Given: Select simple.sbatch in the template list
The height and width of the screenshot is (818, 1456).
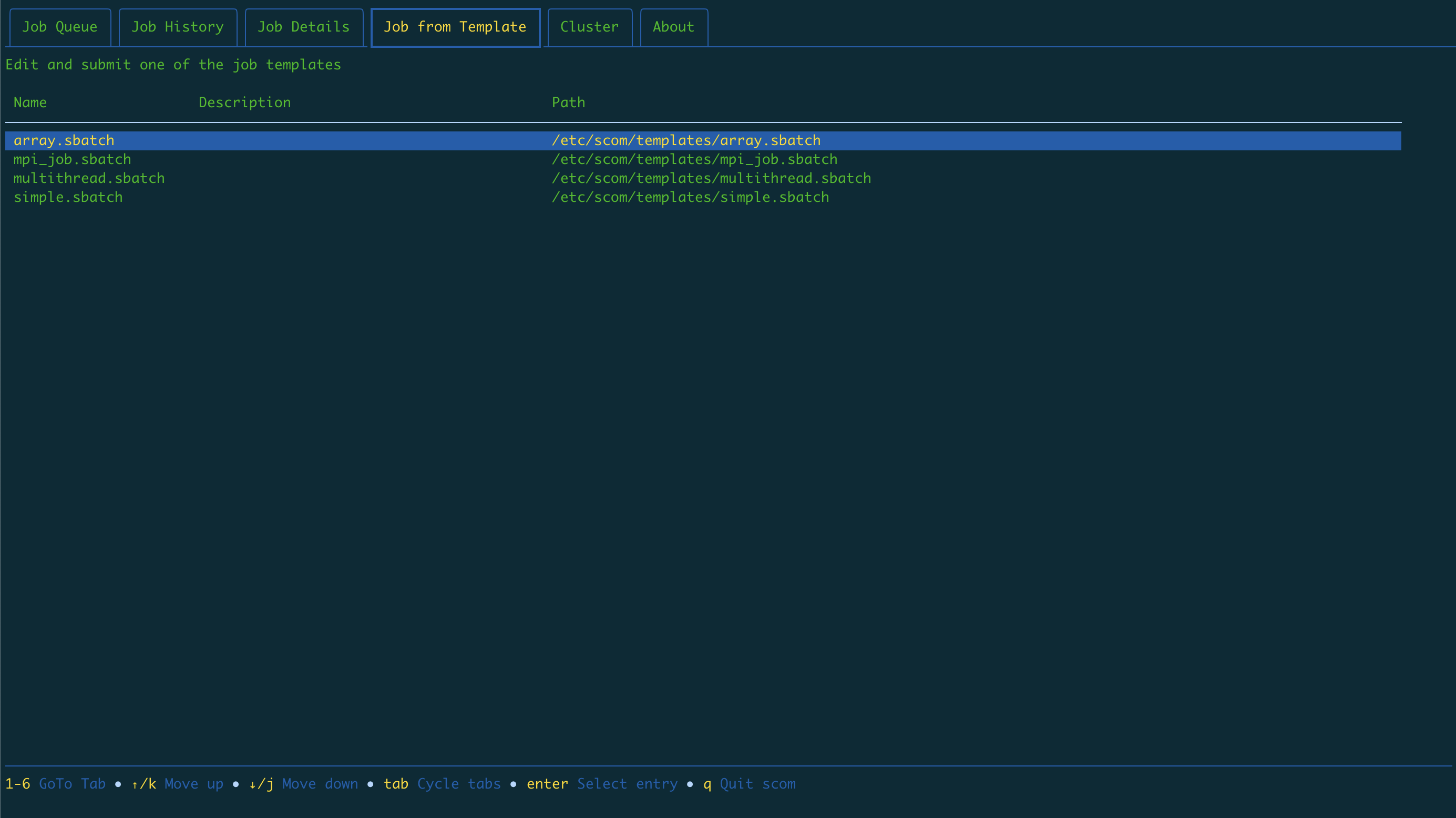Looking at the screenshot, I should tap(68, 197).
